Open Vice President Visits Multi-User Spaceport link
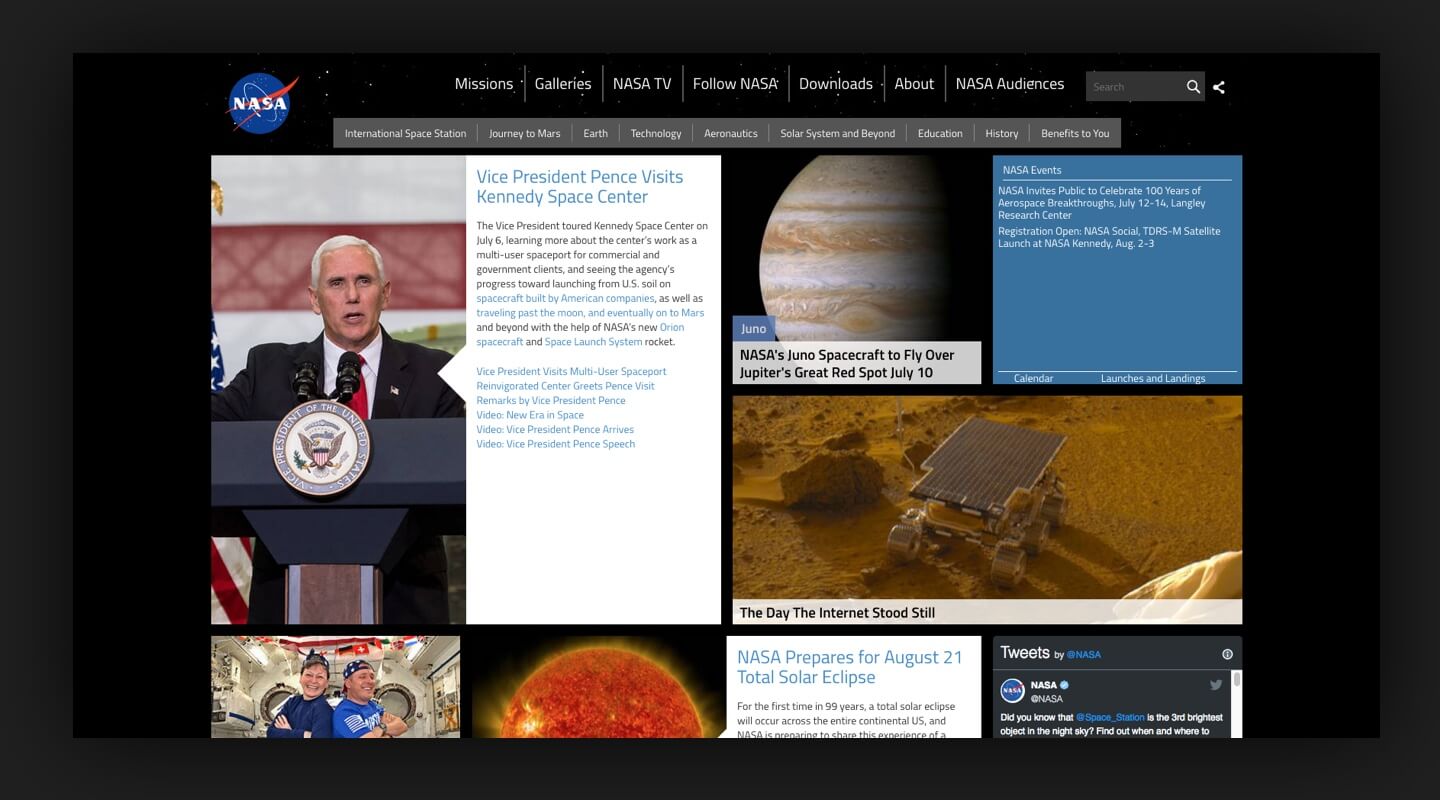The height and width of the screenshot is (800, 1440). pyautogui.click(x=571, y=371)
